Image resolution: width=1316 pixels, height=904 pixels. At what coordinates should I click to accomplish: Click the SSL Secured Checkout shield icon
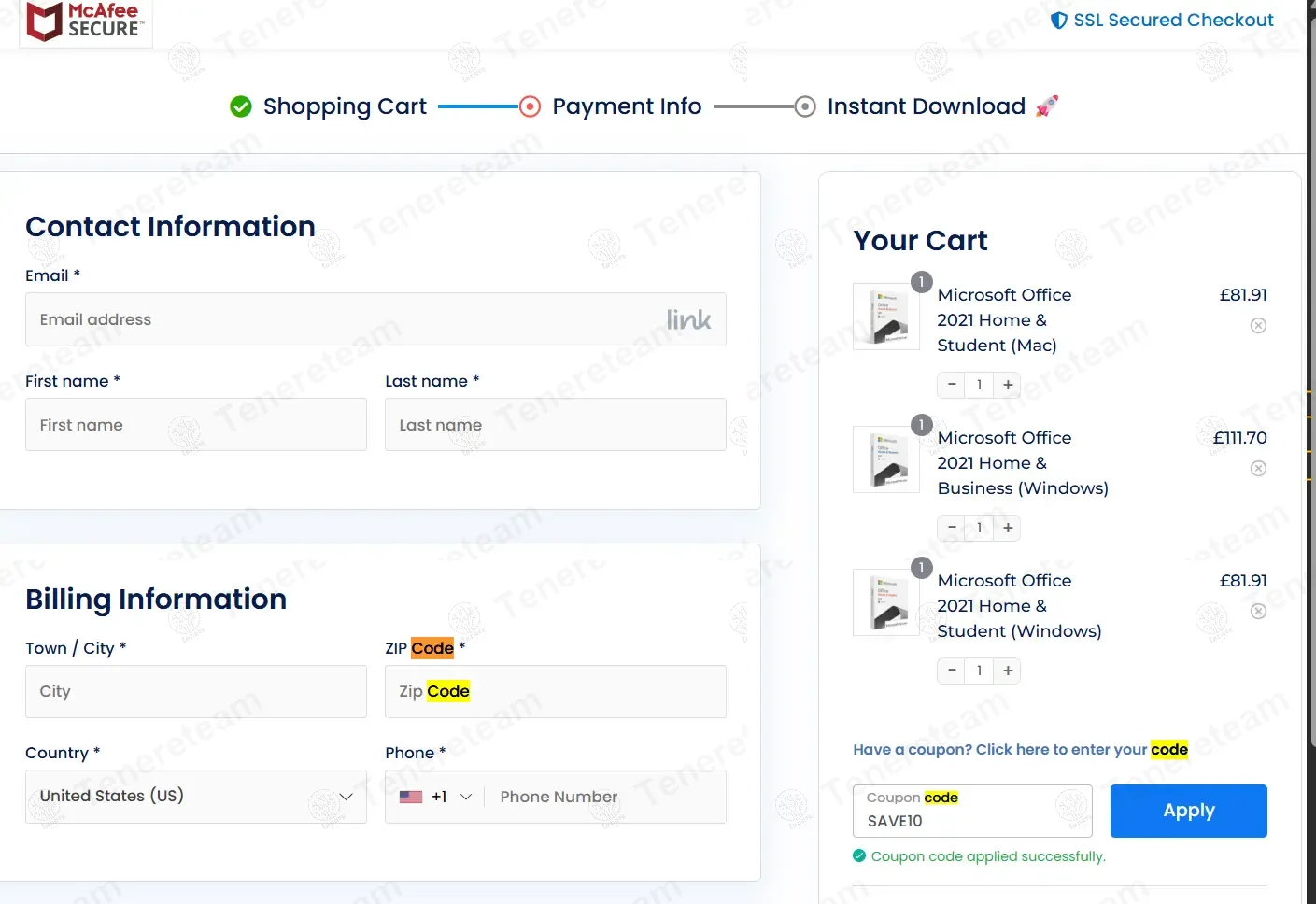pos(1058,21)
